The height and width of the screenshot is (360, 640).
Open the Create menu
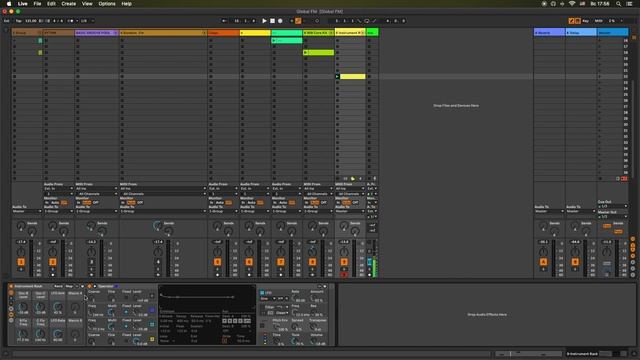(69, 4)
